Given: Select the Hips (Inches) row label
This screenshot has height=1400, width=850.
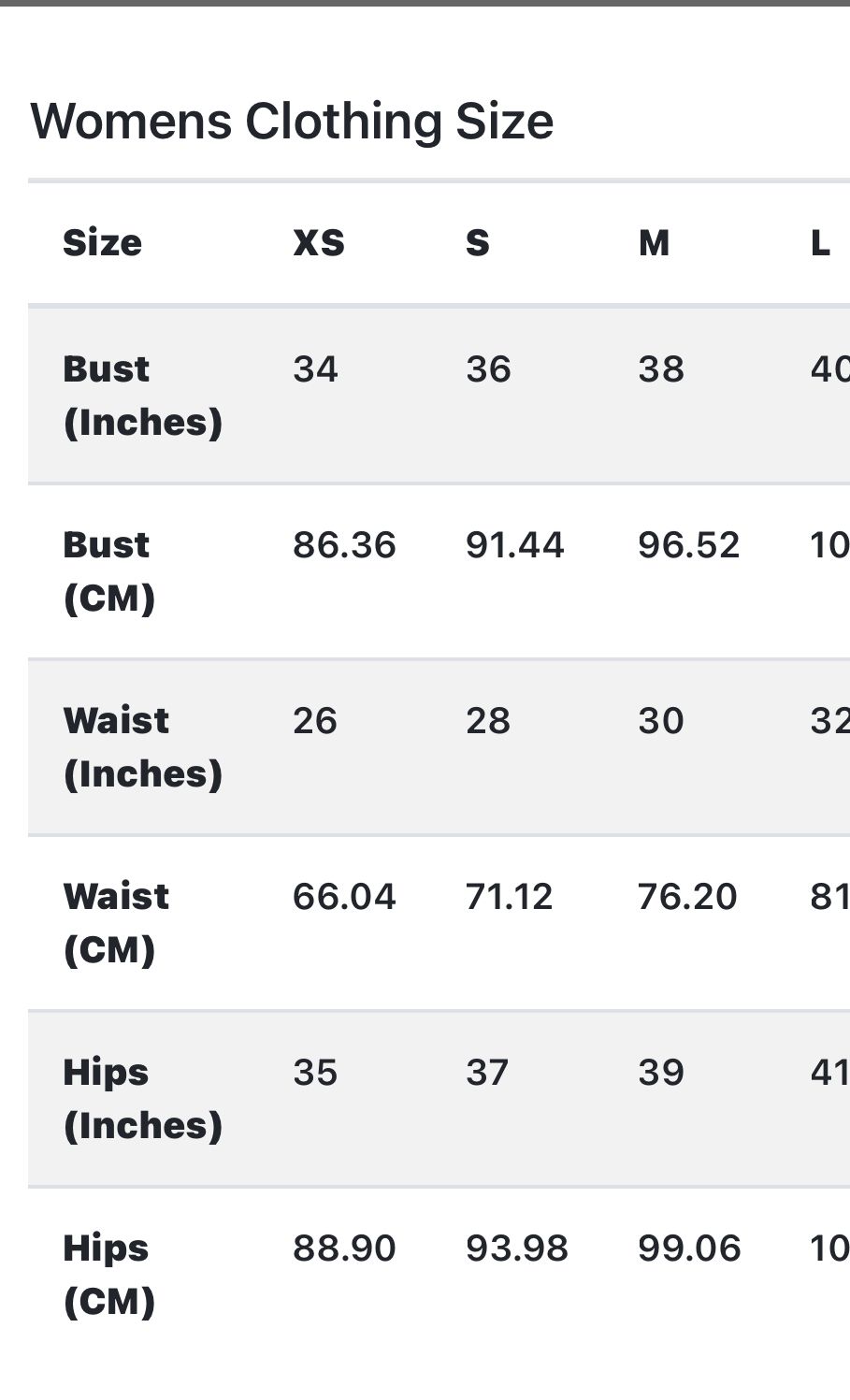Looking at the screenshot, I should 143,1099.
